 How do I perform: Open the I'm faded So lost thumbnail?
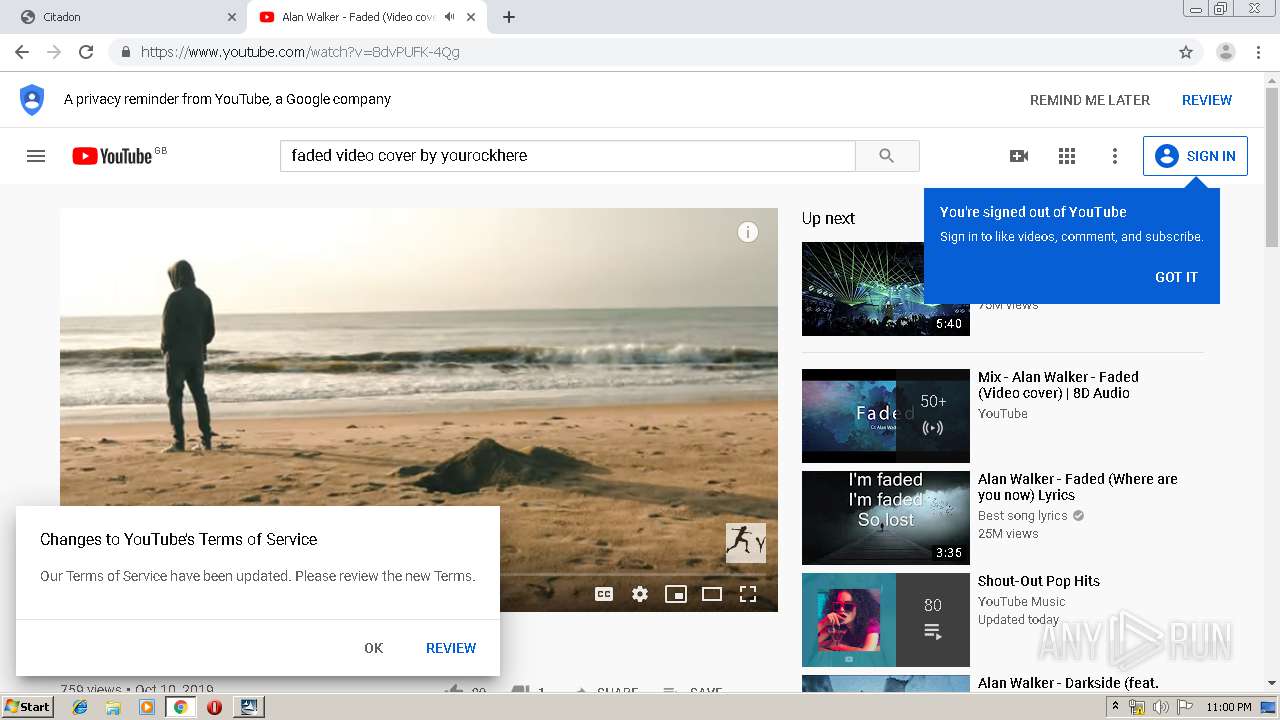pos(886,518)
